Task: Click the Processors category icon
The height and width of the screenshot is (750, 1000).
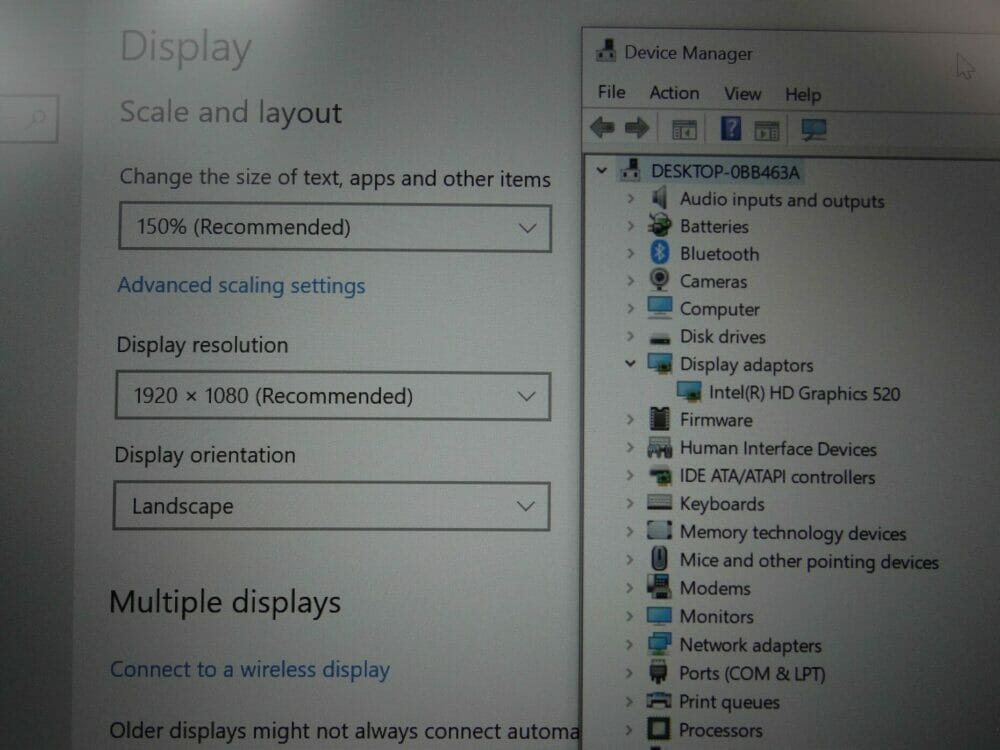Action: coord(658,728)
